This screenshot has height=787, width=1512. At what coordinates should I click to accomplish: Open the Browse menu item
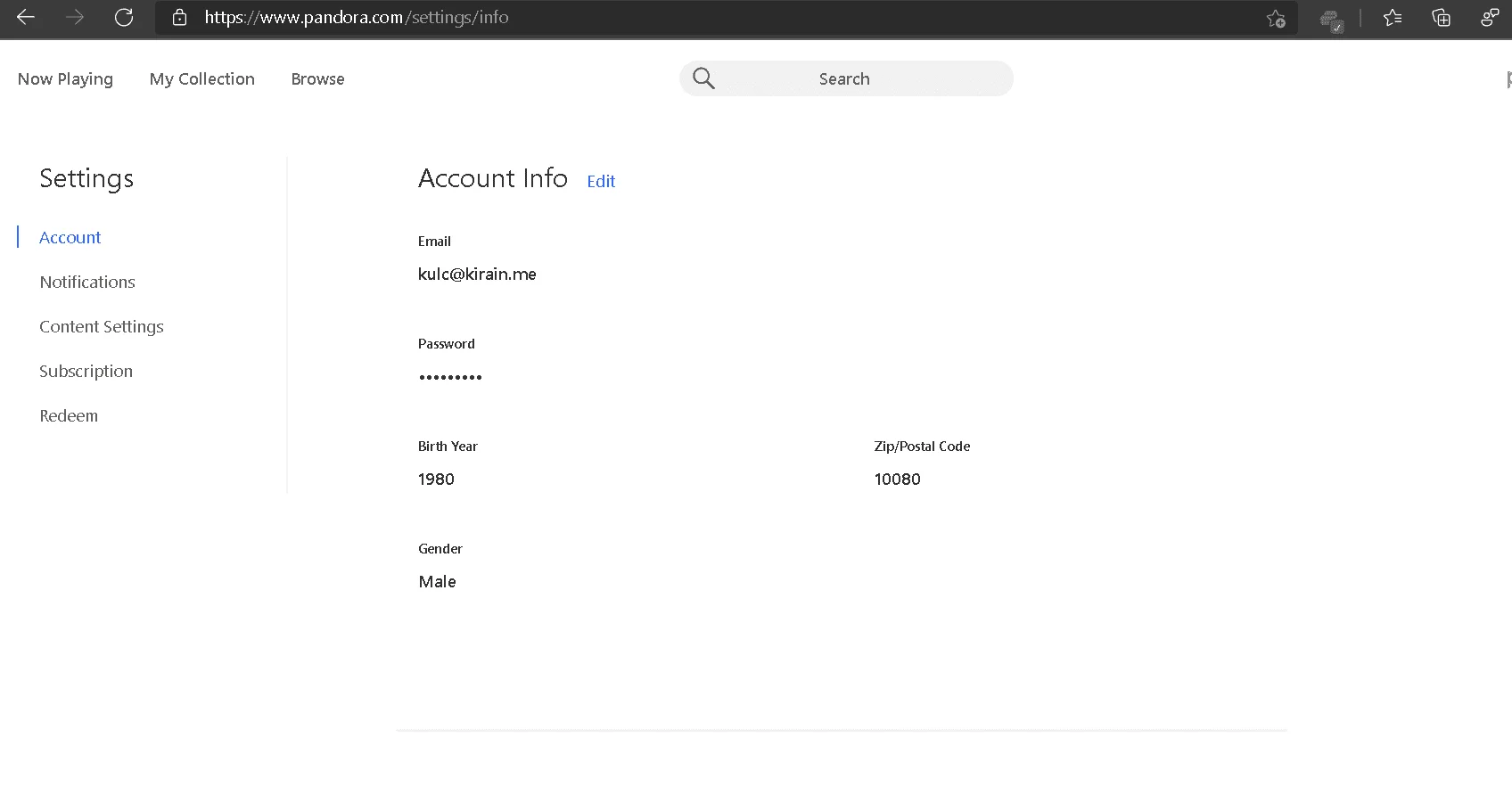[317, 78]
